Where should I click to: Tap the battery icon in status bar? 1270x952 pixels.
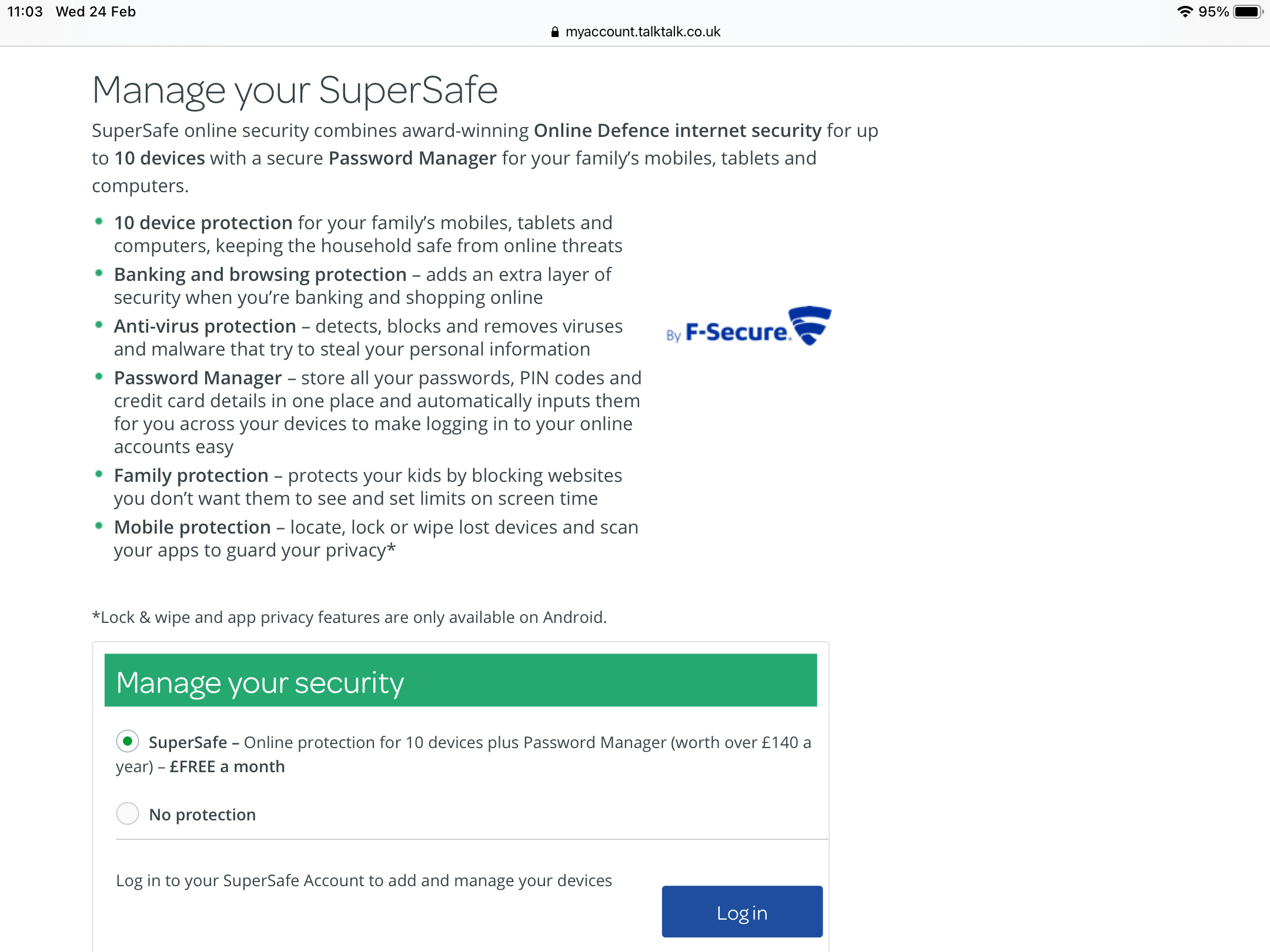[1247, 12]
